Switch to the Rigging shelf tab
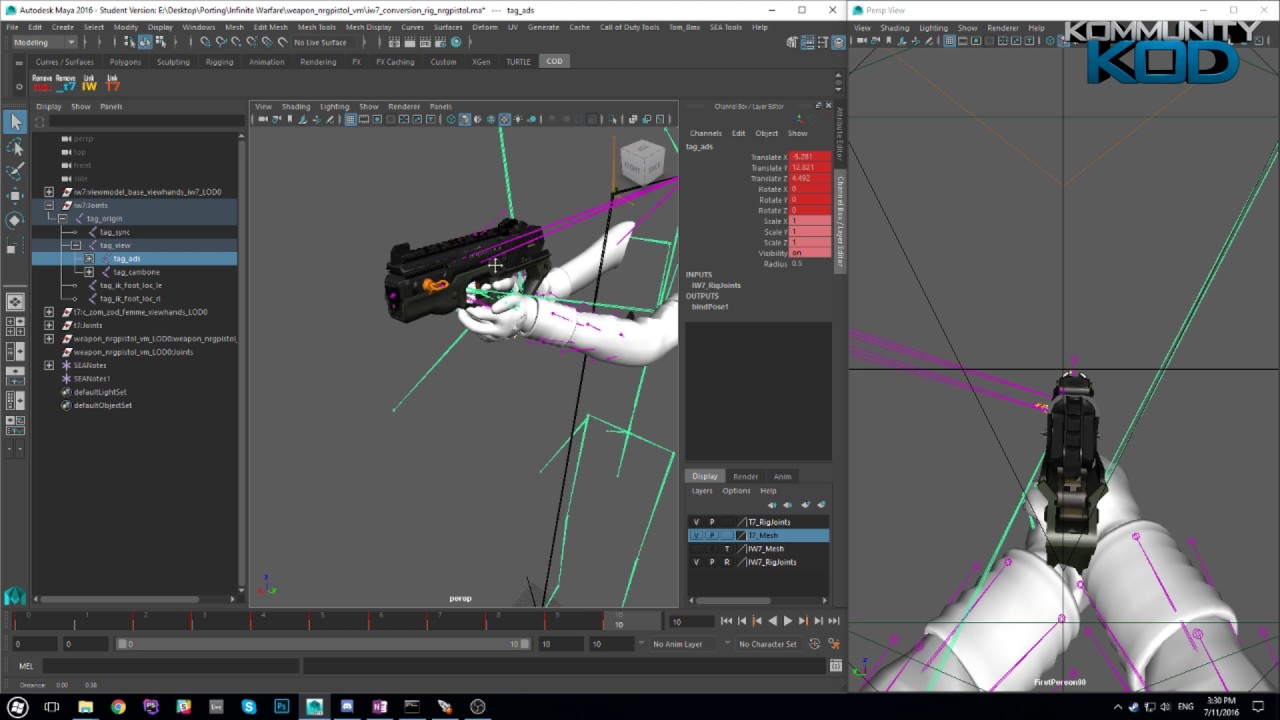Screen dimensions: 1280x720 coord(219,62)
